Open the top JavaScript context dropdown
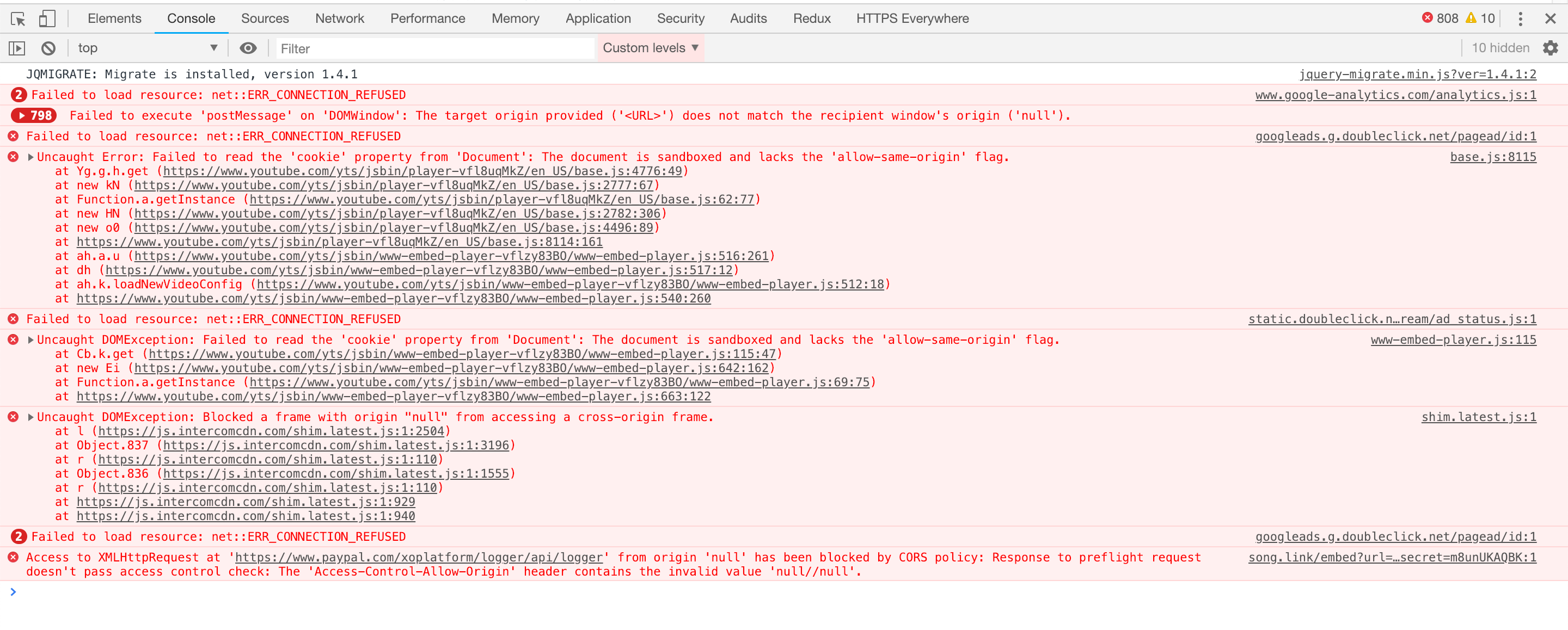This screenshot has width=1568, height=630. click(146, 48)
